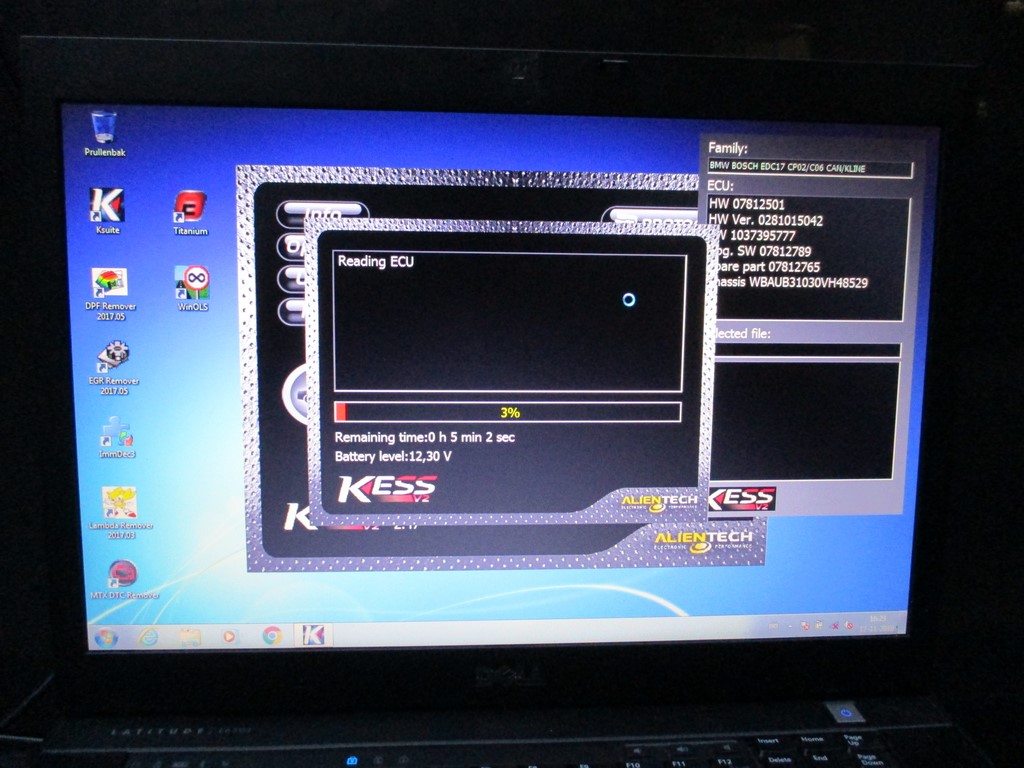This screenshot has width=1024, height=768.
Task: Click the Info button in Ksuite
Action: click(322, 213)
